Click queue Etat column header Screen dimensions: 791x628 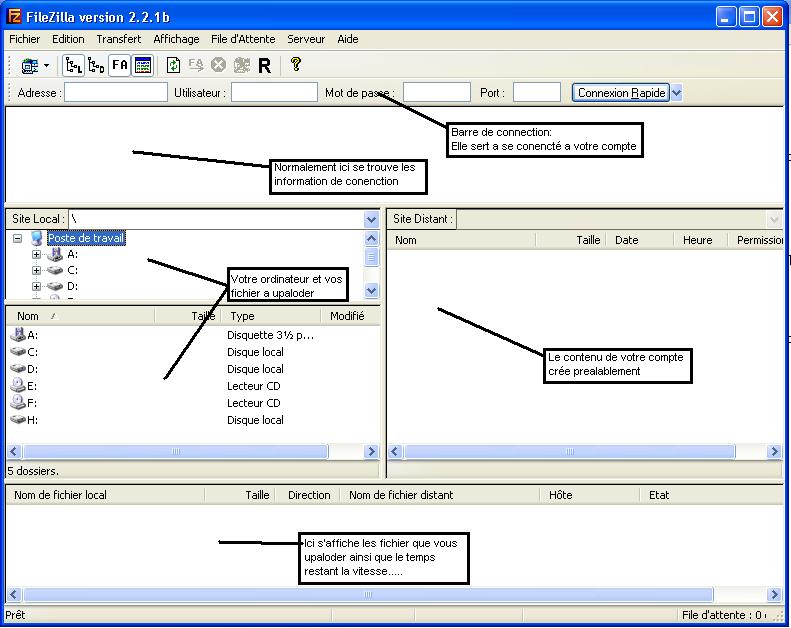pyautogui.click(x=711, y=495)
